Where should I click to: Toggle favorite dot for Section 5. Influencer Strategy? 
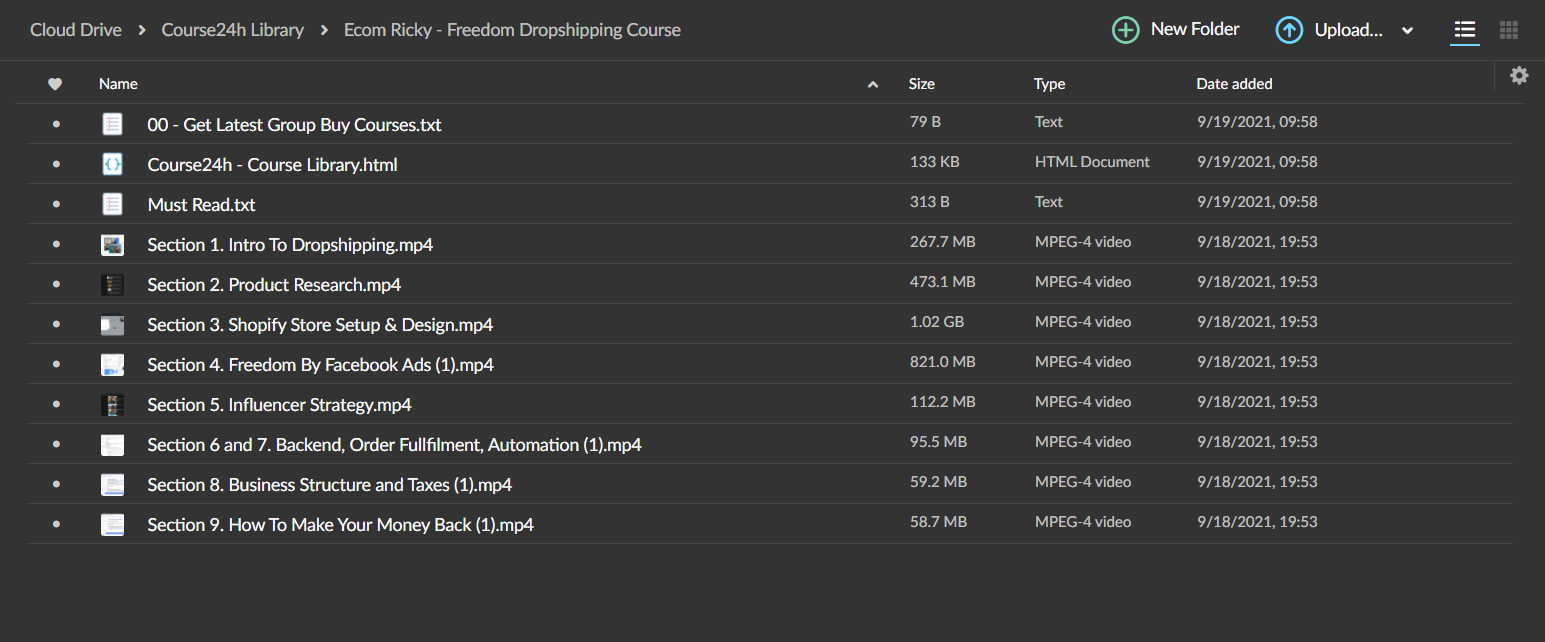[56, 404]
